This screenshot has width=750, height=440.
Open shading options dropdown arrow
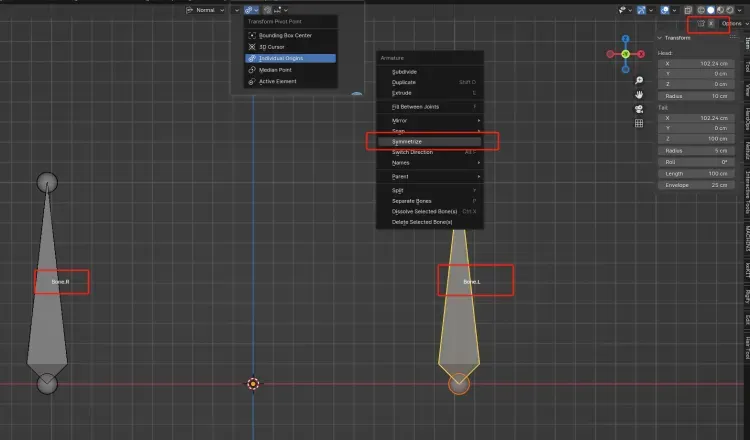coord(740,10)
